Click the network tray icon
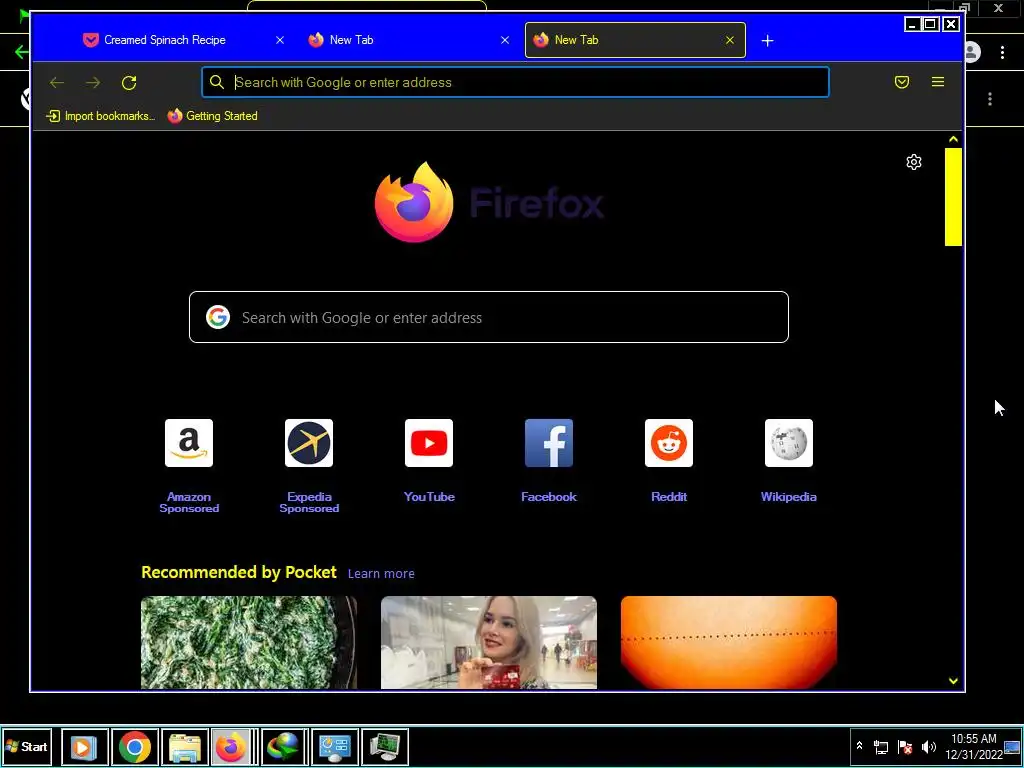1024x768 pixels. [880, 746]
